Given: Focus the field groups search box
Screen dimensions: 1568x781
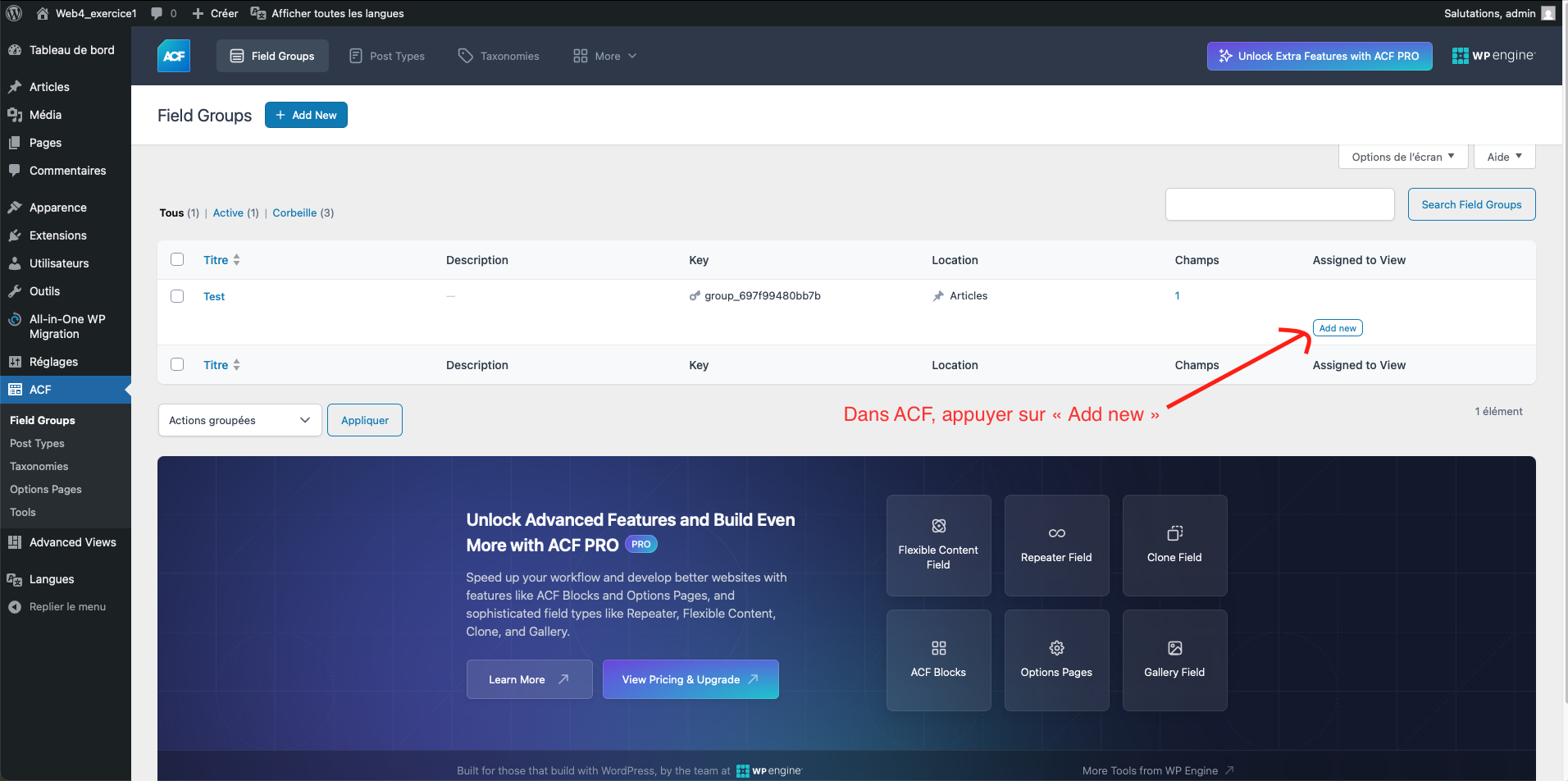Looking at the screenshot, I should (x=1279, y=204).
